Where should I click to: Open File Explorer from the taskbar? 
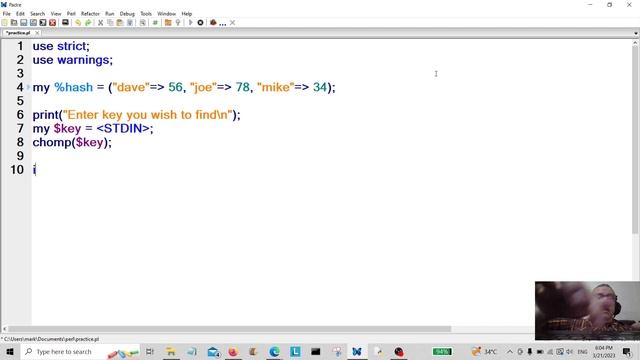tap(171, 351)
